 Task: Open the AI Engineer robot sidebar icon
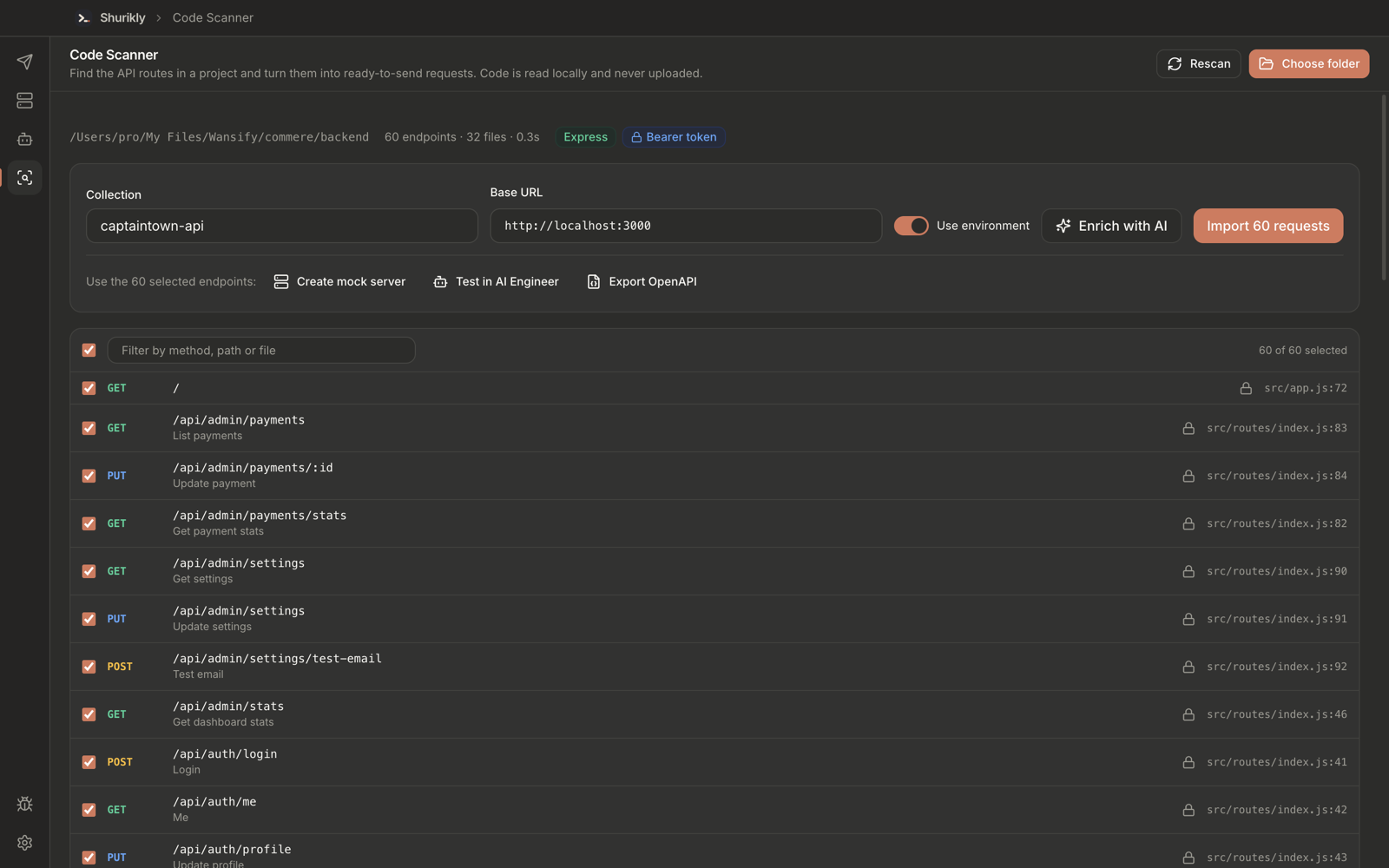24,139
